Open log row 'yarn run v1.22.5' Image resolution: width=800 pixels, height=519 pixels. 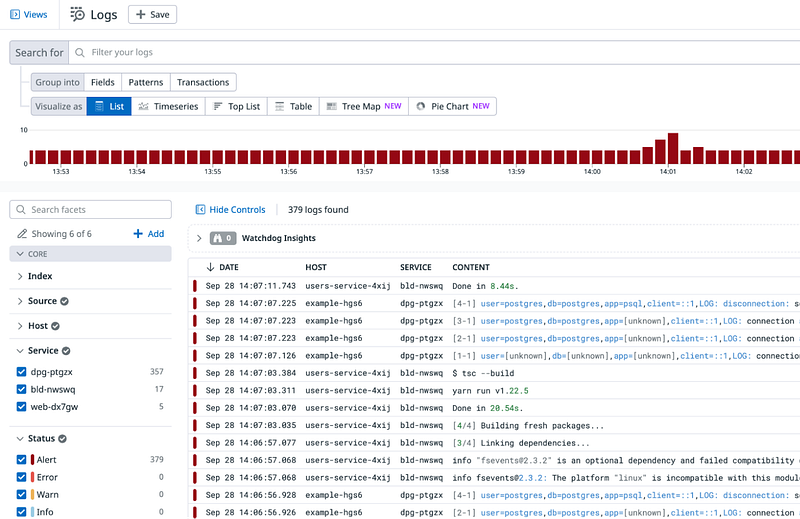pos(494,390)
